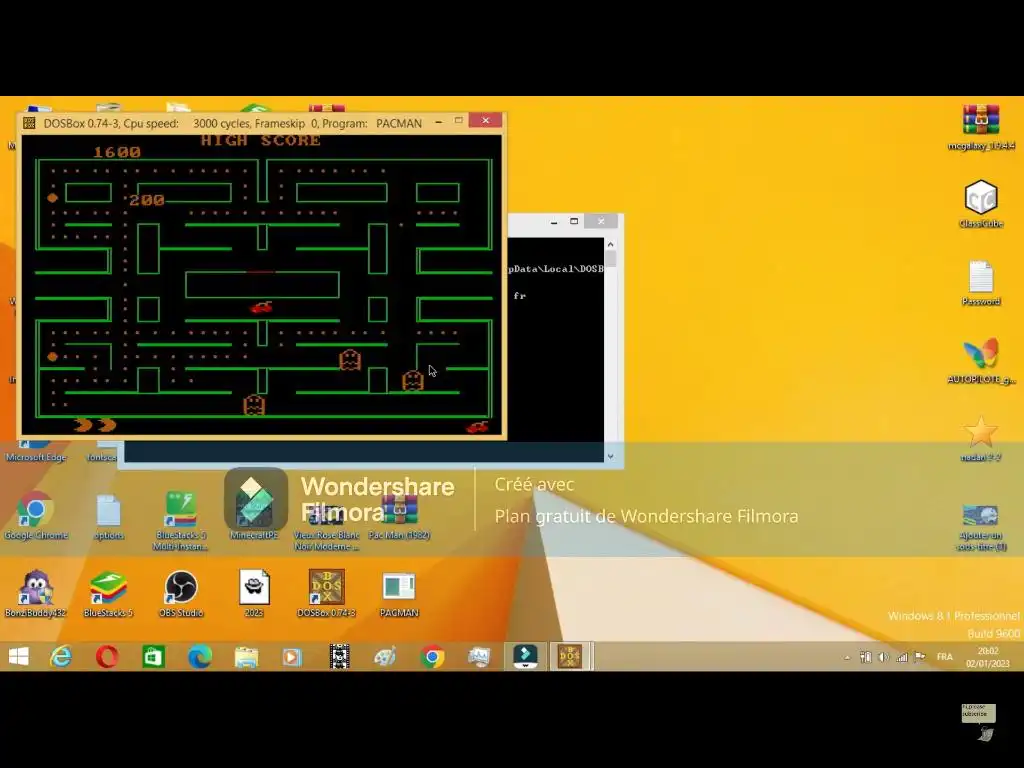
Task: Switch to Filmora in the taskbar
Action: (x=526, y=656)
